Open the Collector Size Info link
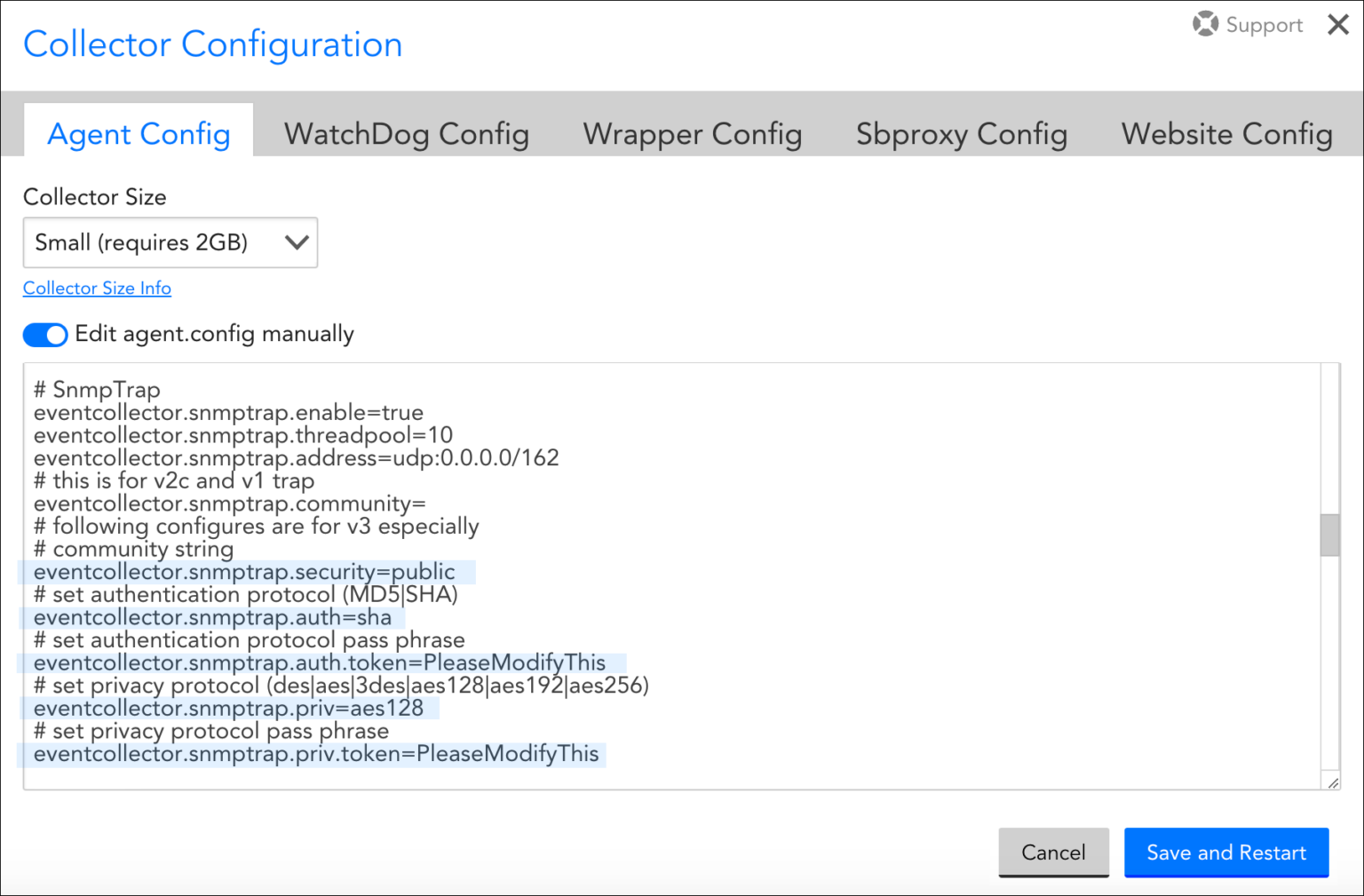Image resolution: width=1364 pixels, height=896 pixels. 97,289
